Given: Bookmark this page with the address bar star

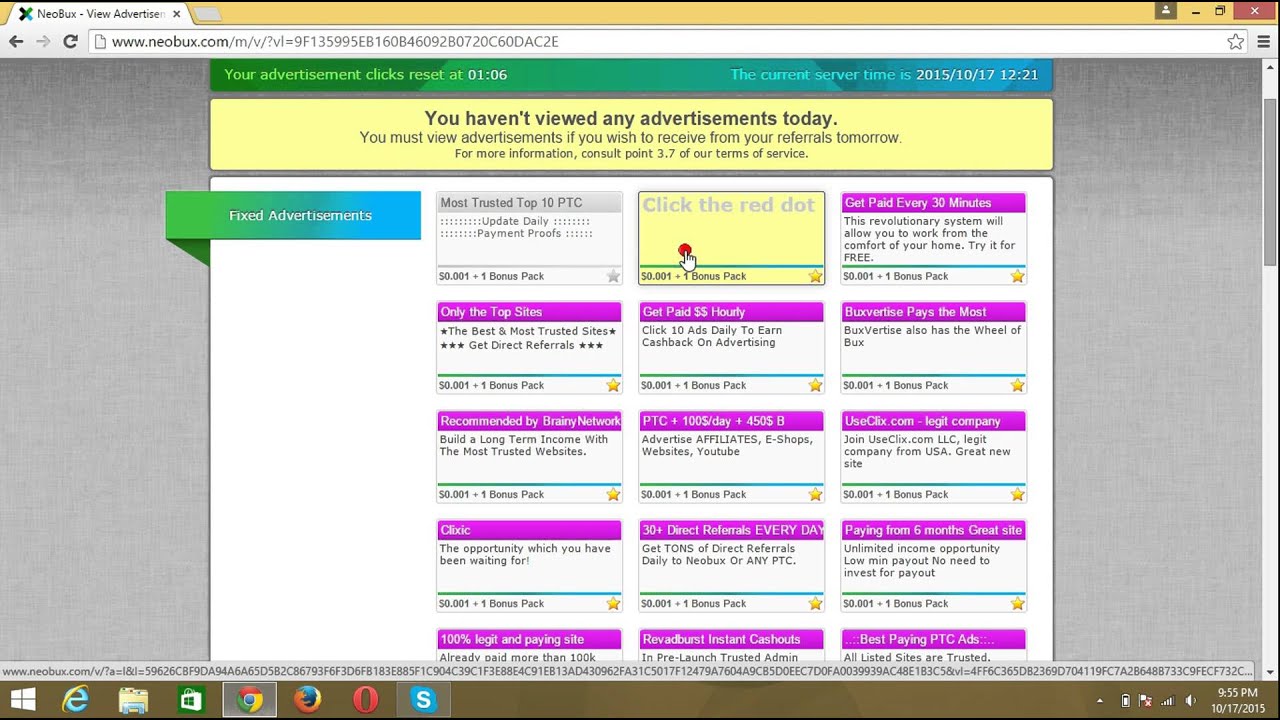Looking at the screenshot, I should point(1236,41).
